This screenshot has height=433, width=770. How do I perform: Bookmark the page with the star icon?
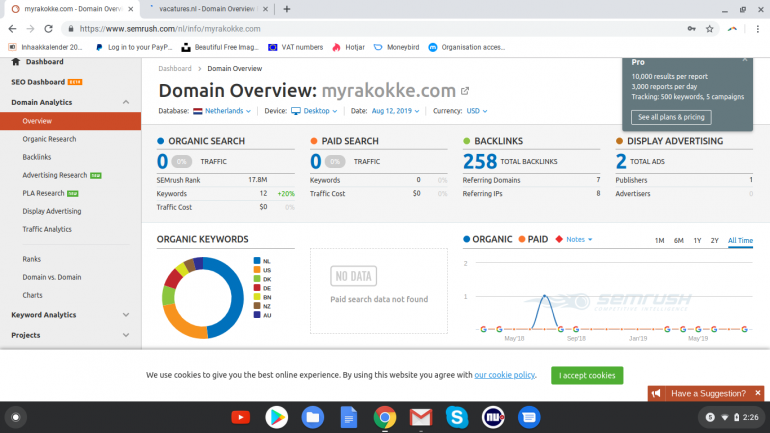[710, 29]
